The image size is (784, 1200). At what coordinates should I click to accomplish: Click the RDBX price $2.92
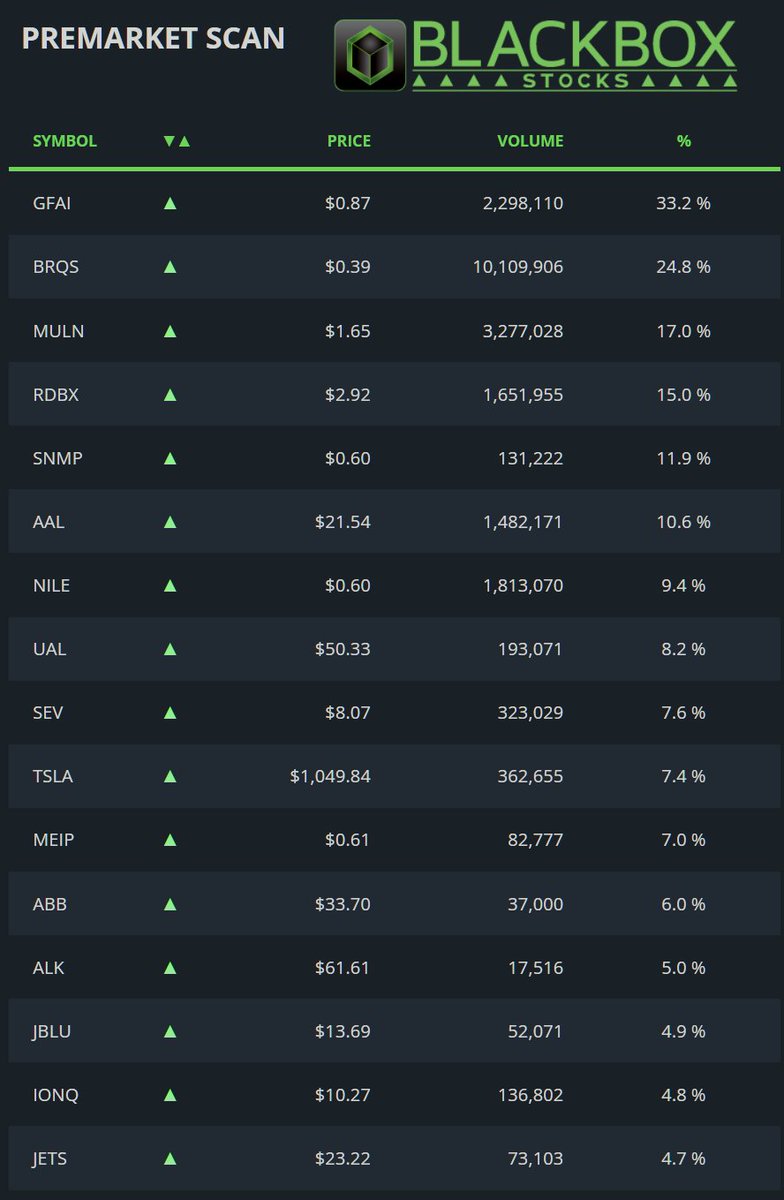tap(347, 394)
